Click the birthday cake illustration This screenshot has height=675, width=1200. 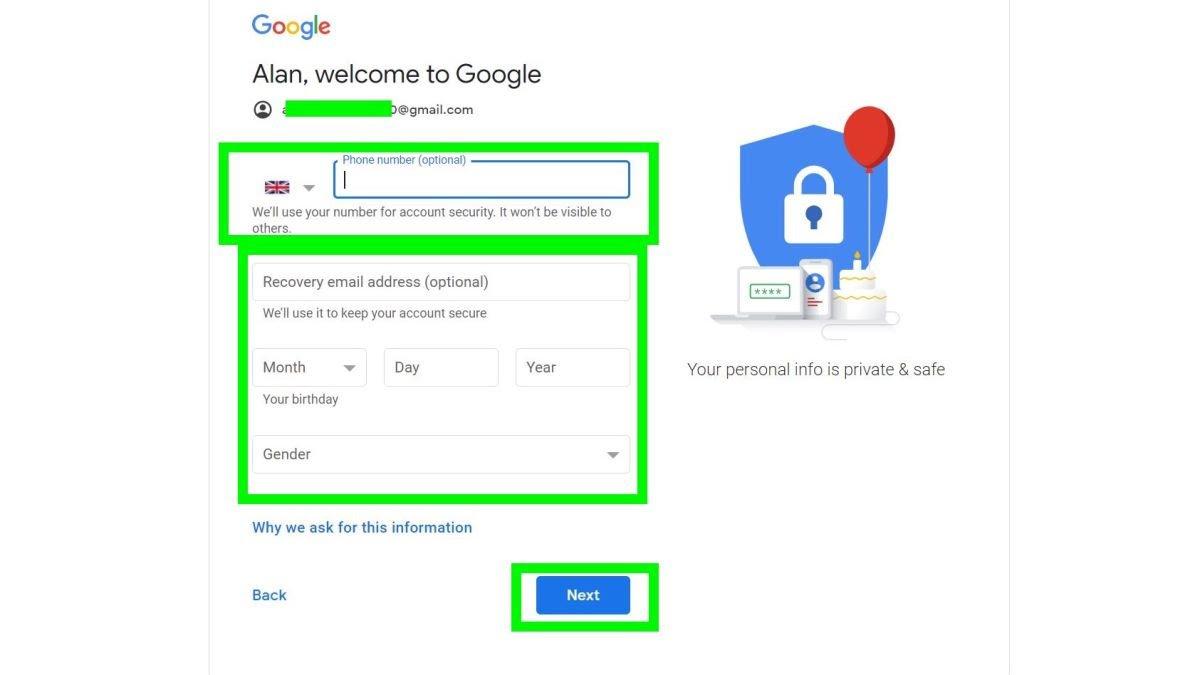coord(859,288)
